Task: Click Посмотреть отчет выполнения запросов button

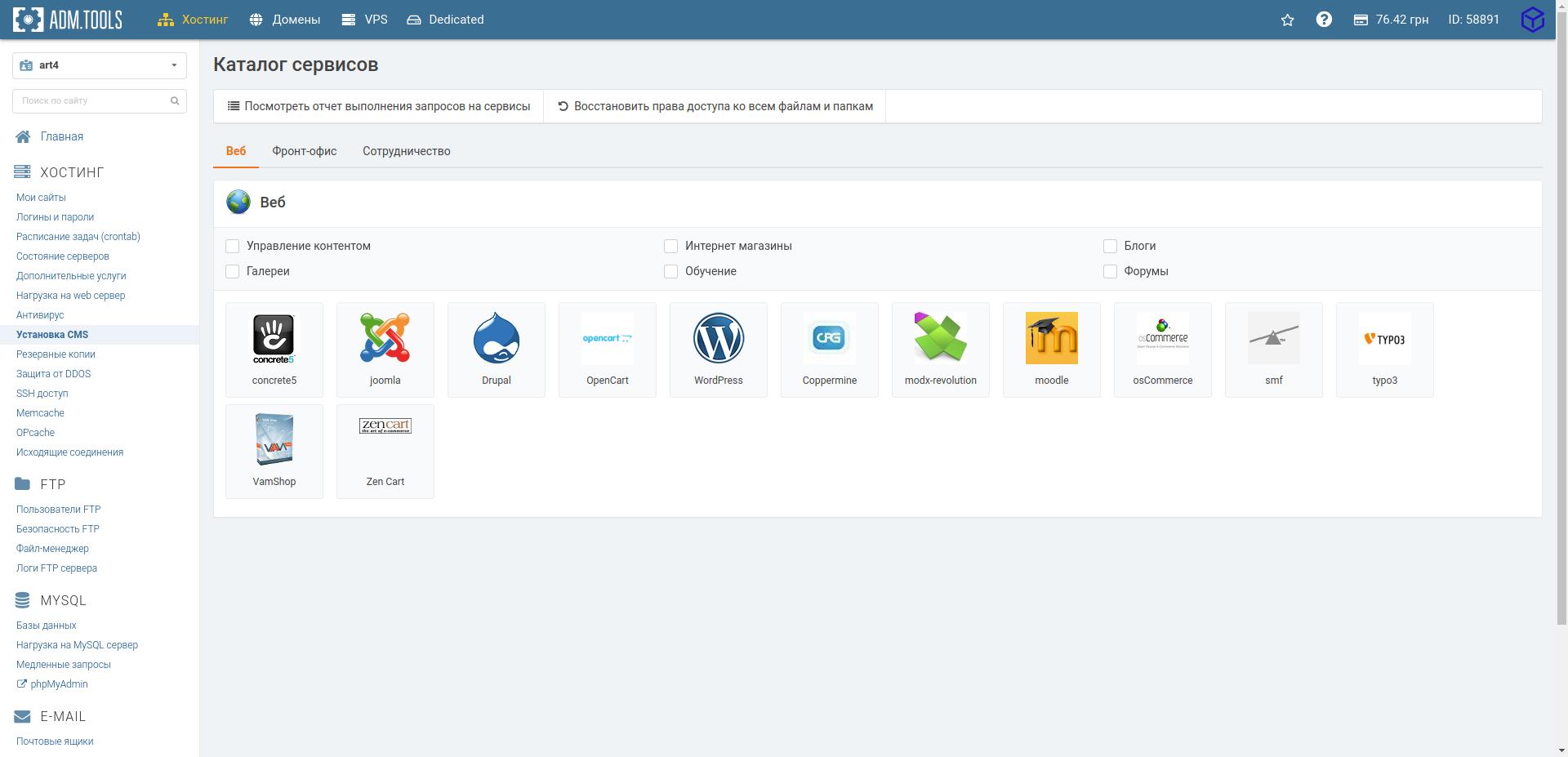Action: click(x=379, y=106)
